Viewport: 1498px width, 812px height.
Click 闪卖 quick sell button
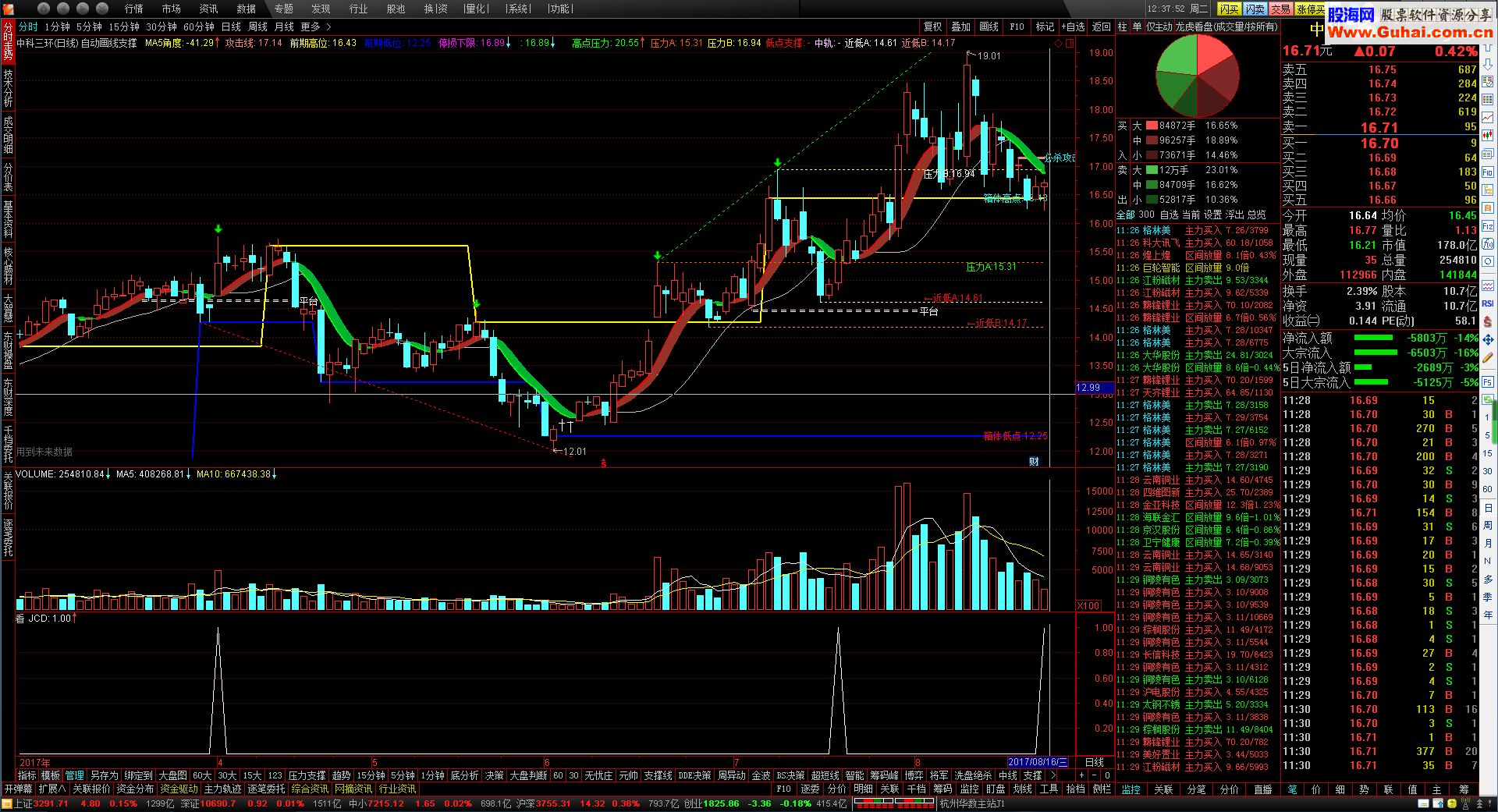pyautogui.click(x=1255, y=9)
